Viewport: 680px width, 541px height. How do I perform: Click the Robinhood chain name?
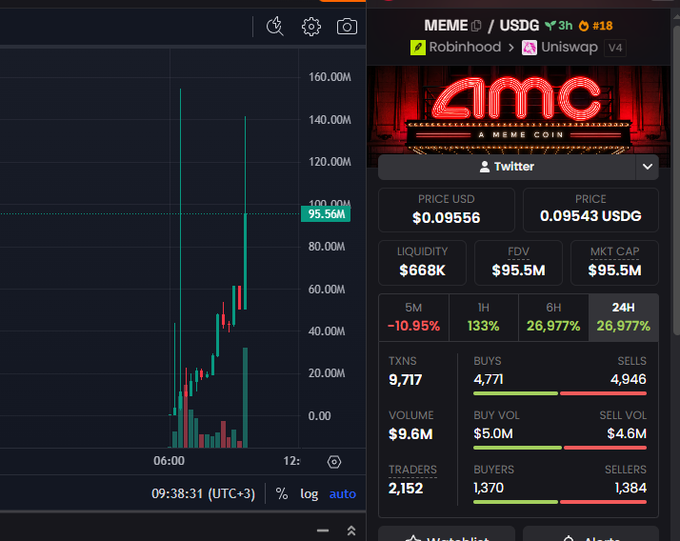(x=465, y=47)
